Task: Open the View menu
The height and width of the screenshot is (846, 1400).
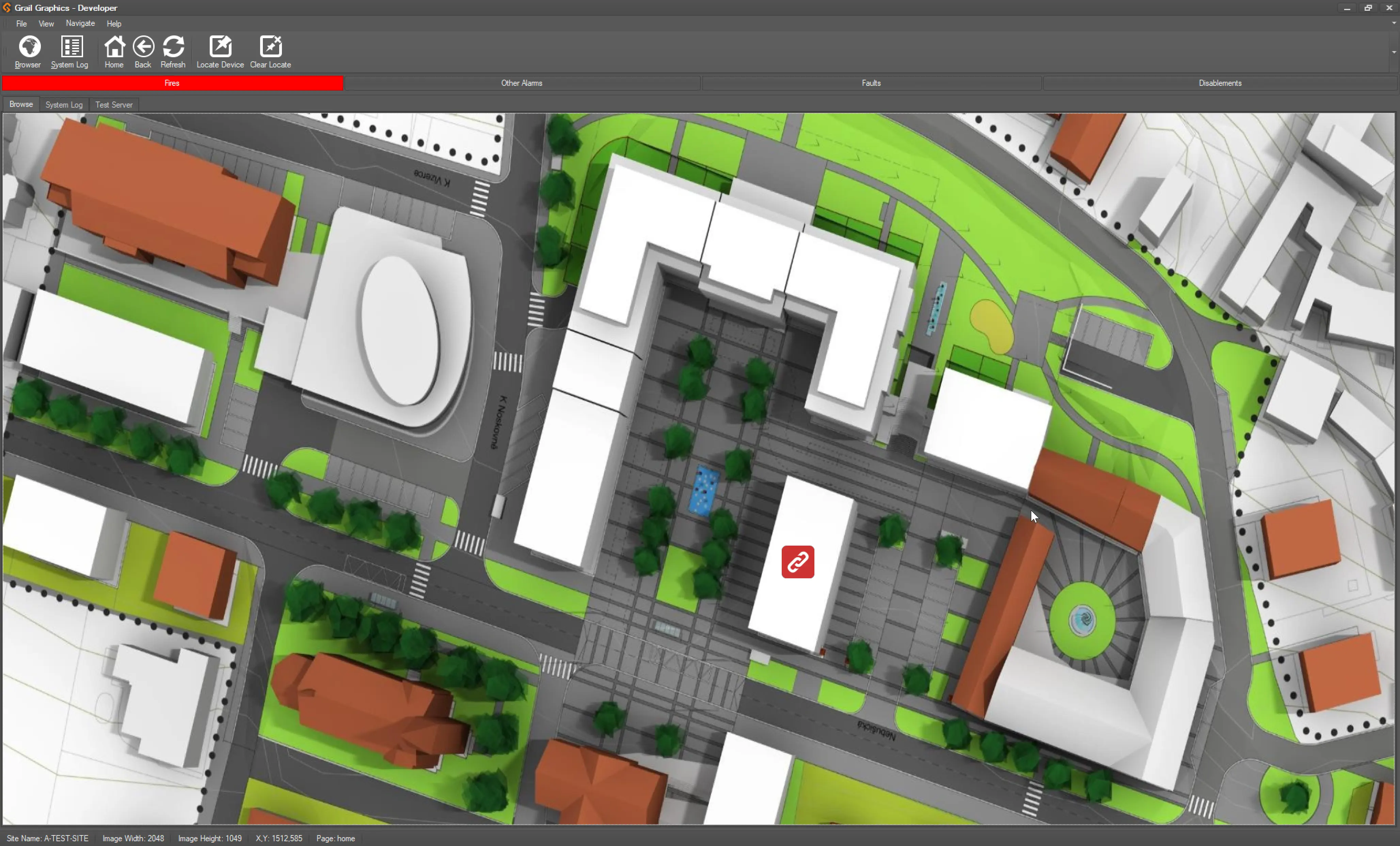Action: pyautogui.click(x=46, y=24)
